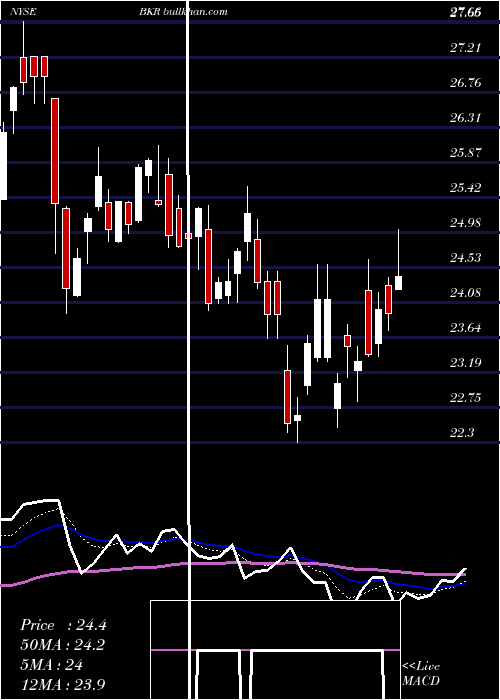500x700 pixels.
Task: Select the 23.19 price axis label
Action: tap(465, 362)
